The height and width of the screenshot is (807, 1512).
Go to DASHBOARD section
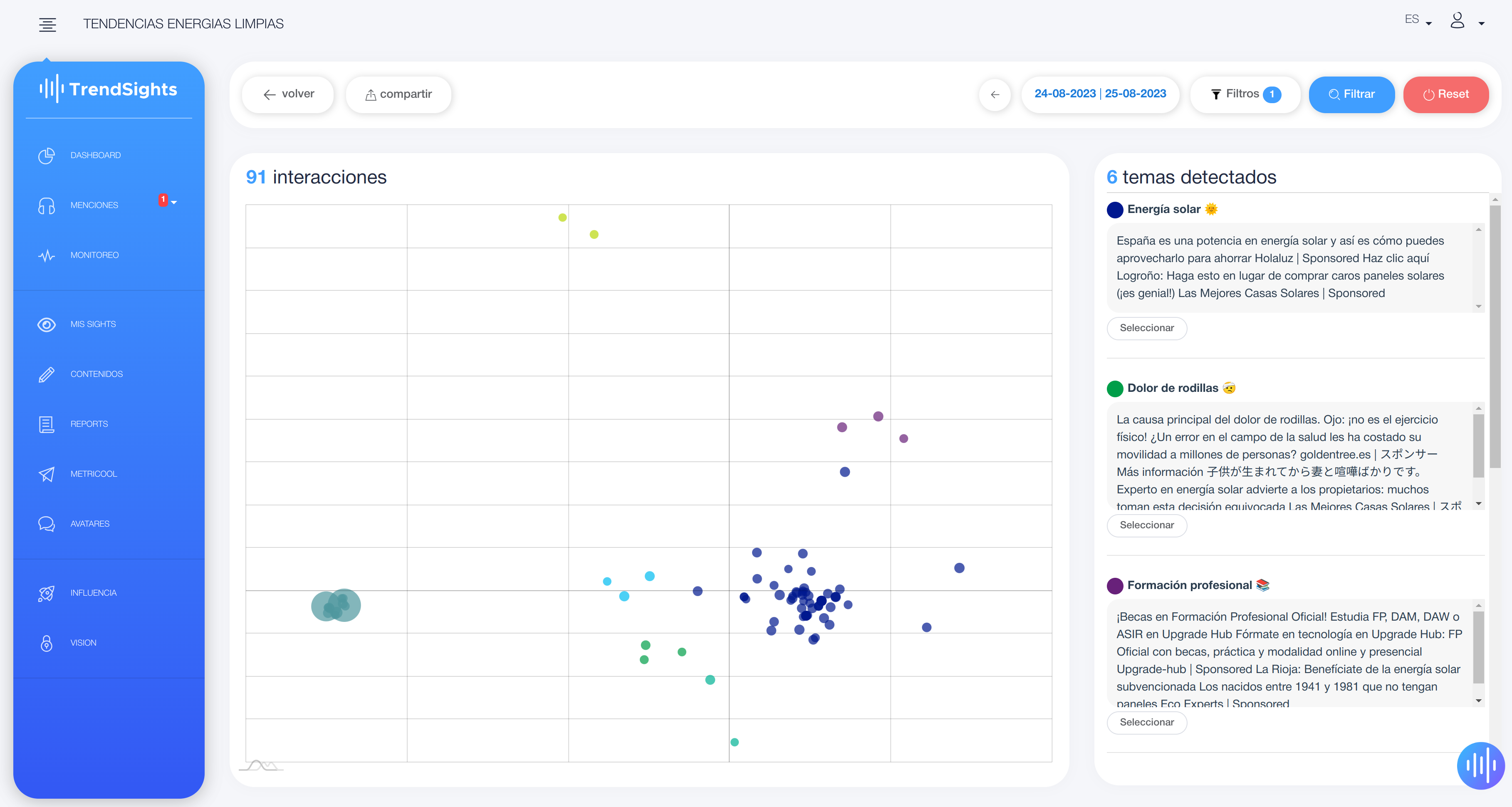coord(96,156)
